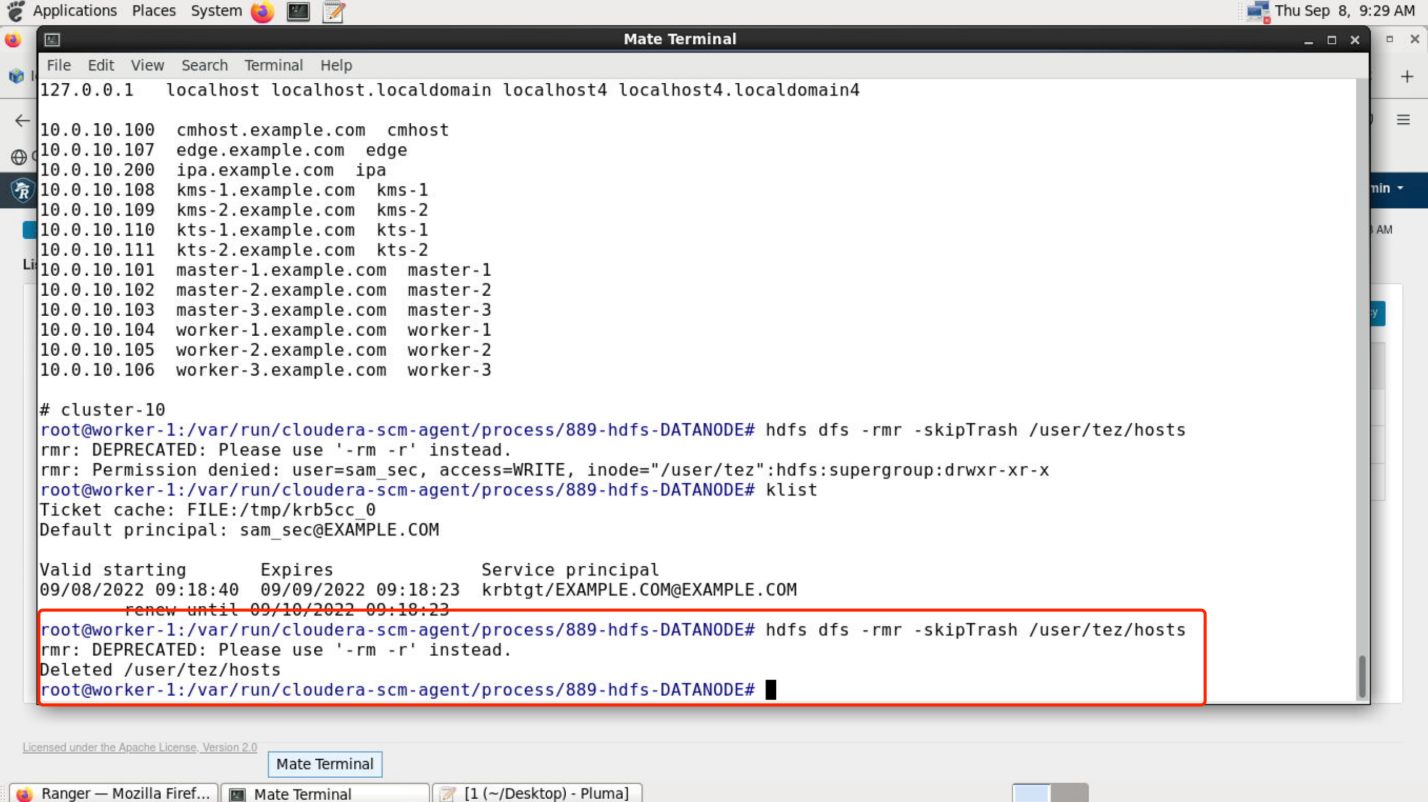Click the 'klist' command text

click(791, 490)
